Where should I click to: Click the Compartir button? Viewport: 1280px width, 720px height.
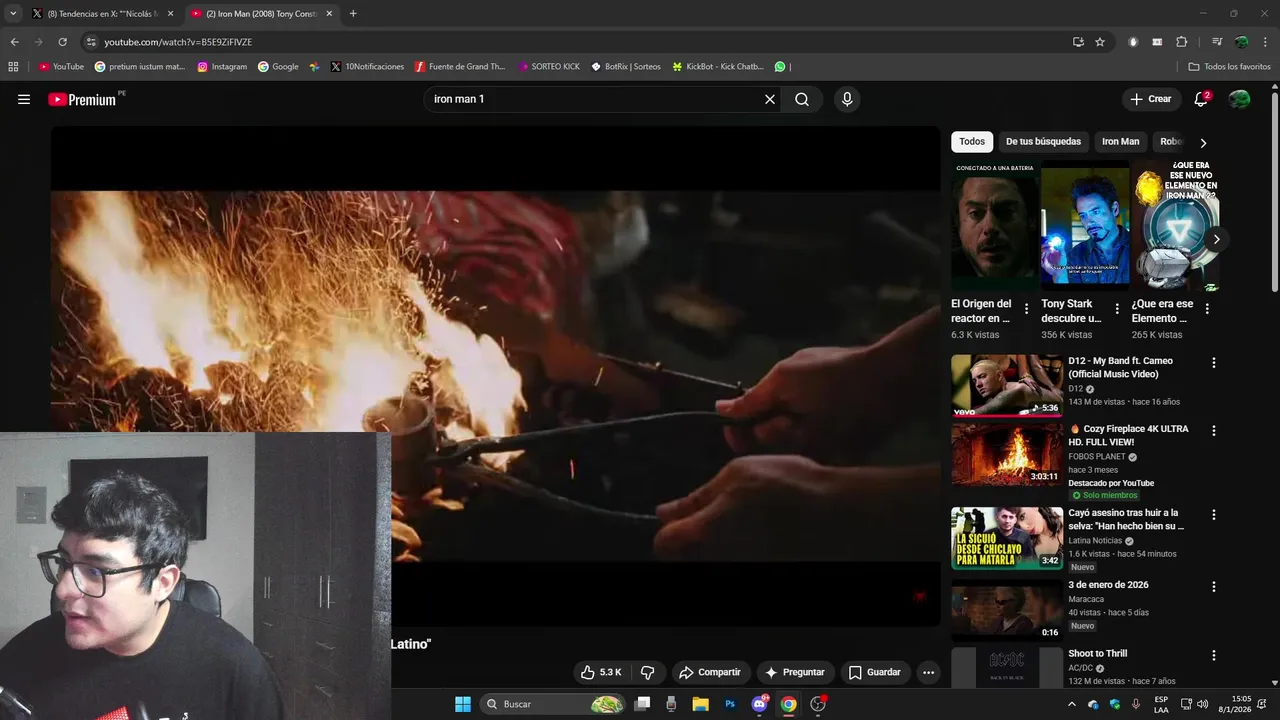pyautogui.click(x=710, y=672)
